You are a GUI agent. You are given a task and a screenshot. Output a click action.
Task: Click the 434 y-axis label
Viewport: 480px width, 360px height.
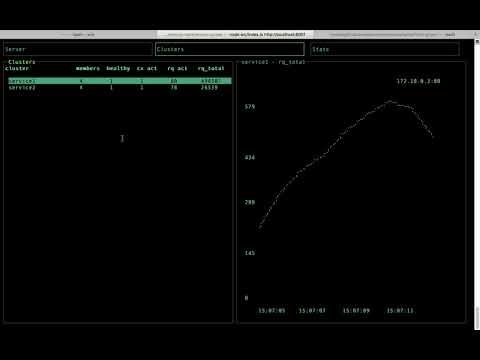click(250, 157)
